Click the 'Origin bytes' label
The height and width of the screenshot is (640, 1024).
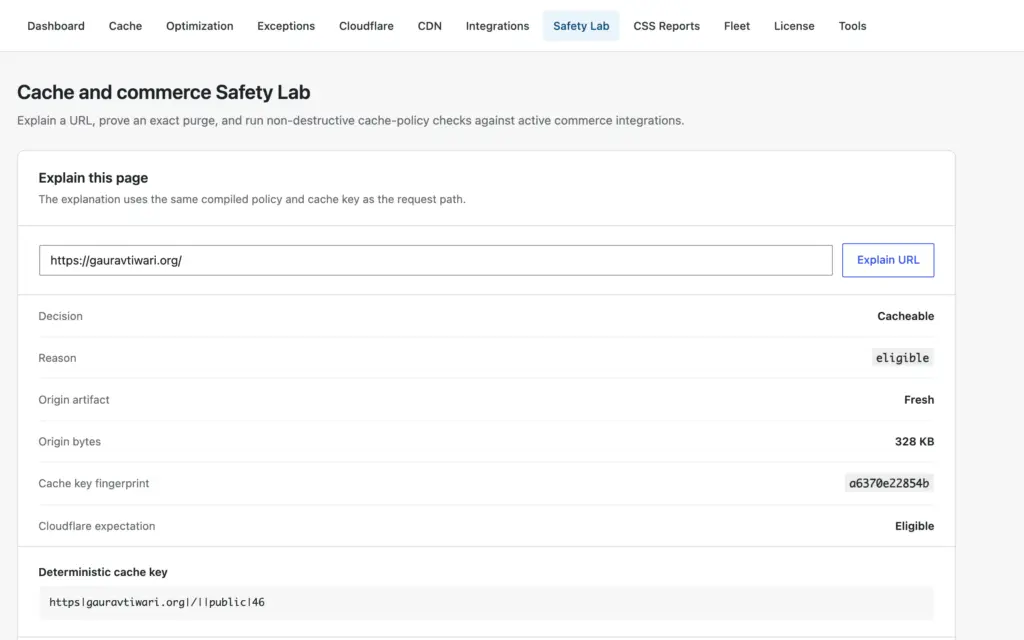(x=69, y=441)
